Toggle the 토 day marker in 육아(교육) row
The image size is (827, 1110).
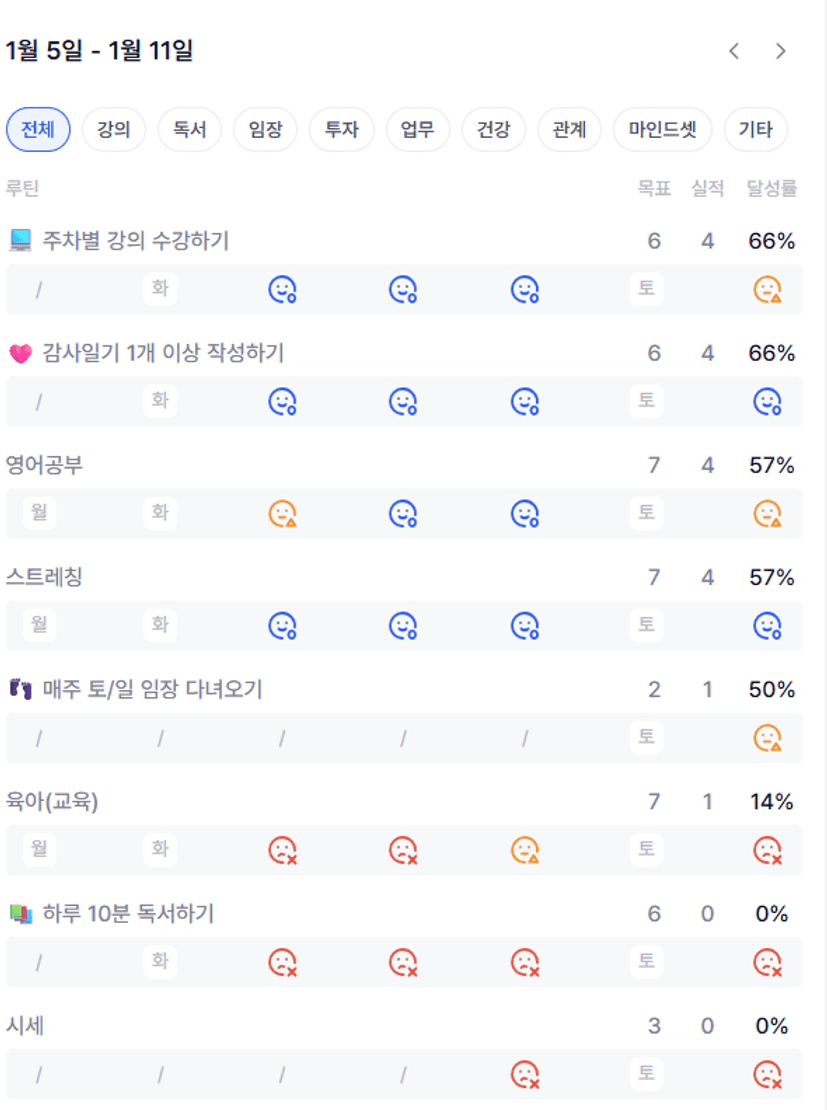(x=647, y=850)
